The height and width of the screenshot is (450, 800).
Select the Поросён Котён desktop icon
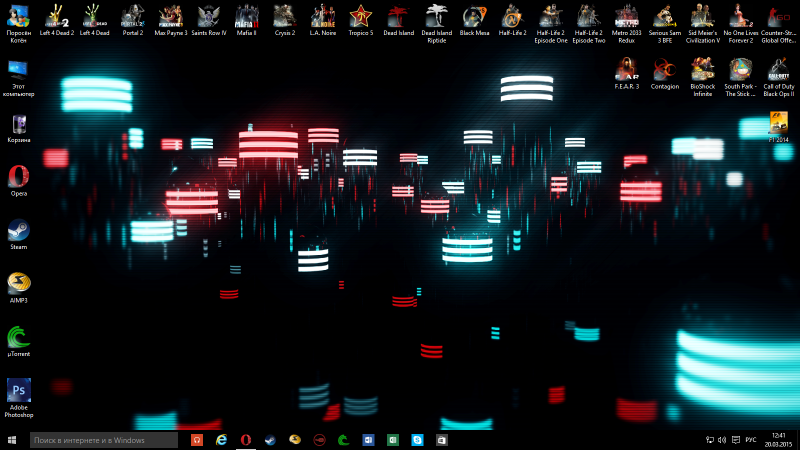coord(18,24)
